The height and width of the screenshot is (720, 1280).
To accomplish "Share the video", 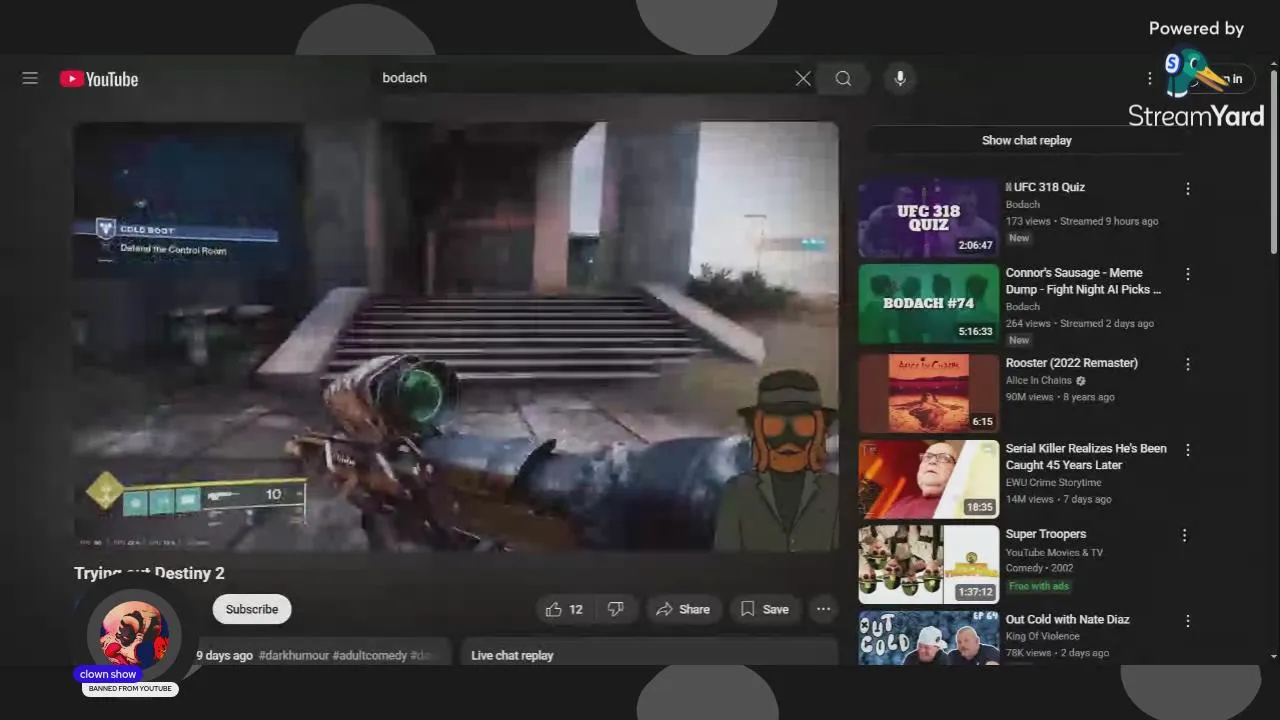I will 683,609.
